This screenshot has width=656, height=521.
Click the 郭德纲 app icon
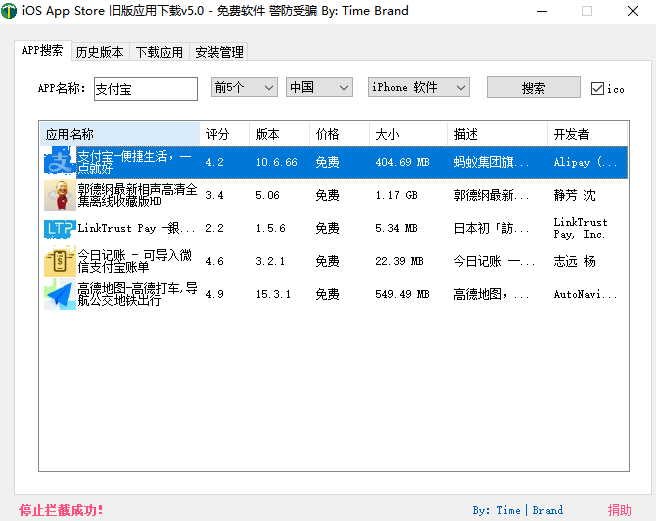[59, 195]
